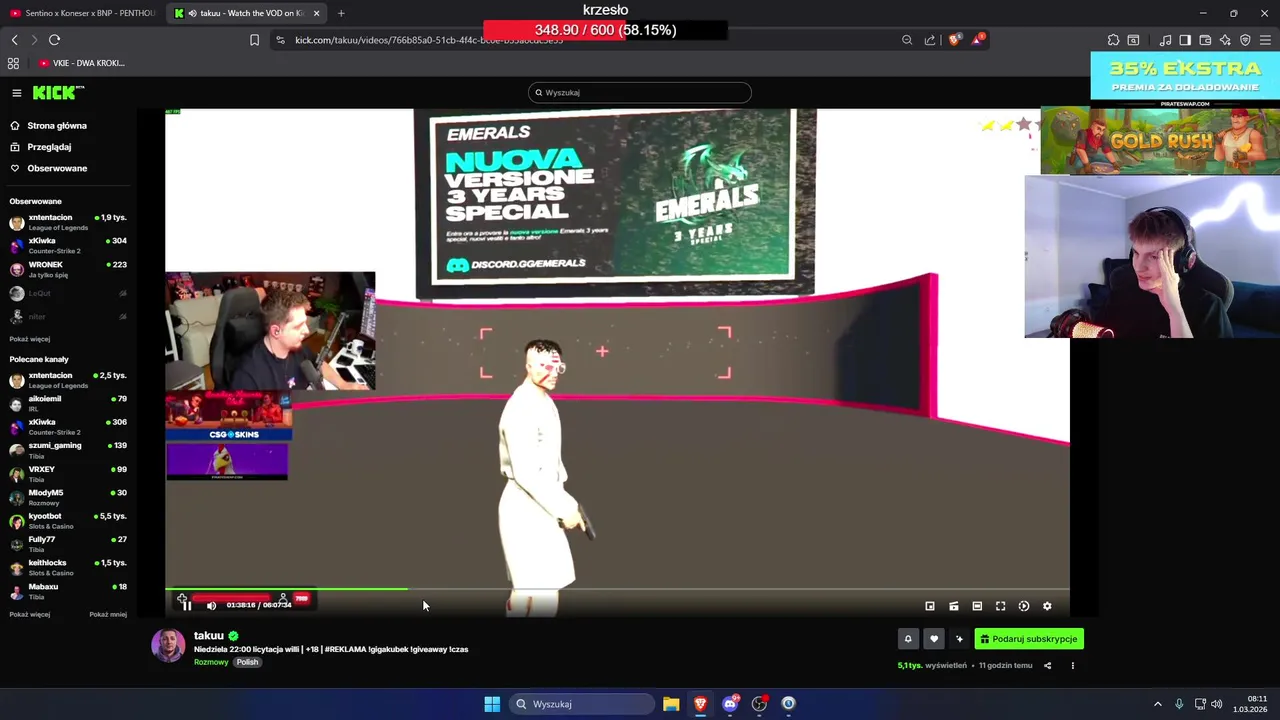Open the Przeglądaj page

pyautogui.click(x=41, y=147)
